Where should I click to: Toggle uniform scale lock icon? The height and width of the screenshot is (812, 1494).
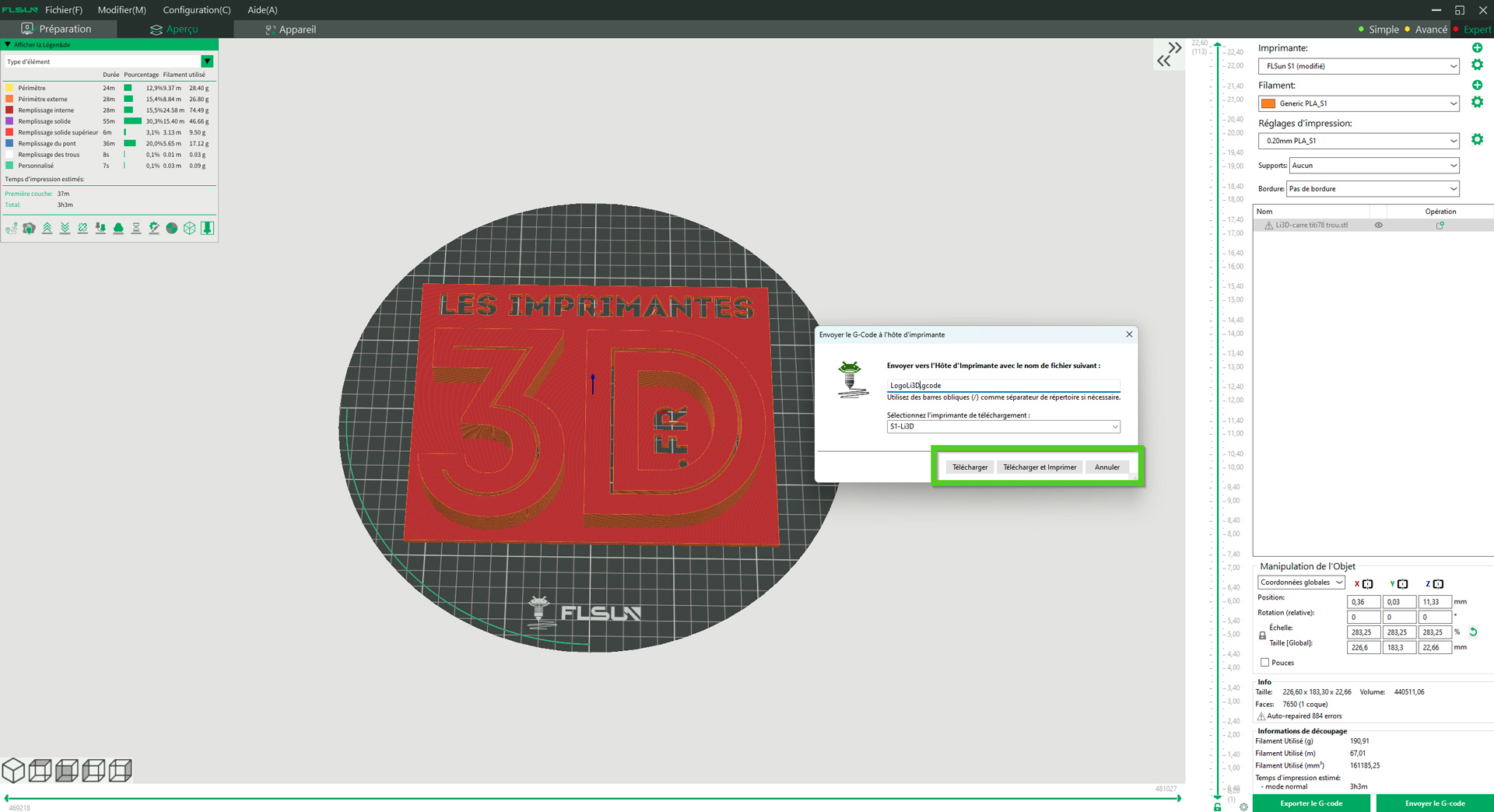[x=1262, y=635]
